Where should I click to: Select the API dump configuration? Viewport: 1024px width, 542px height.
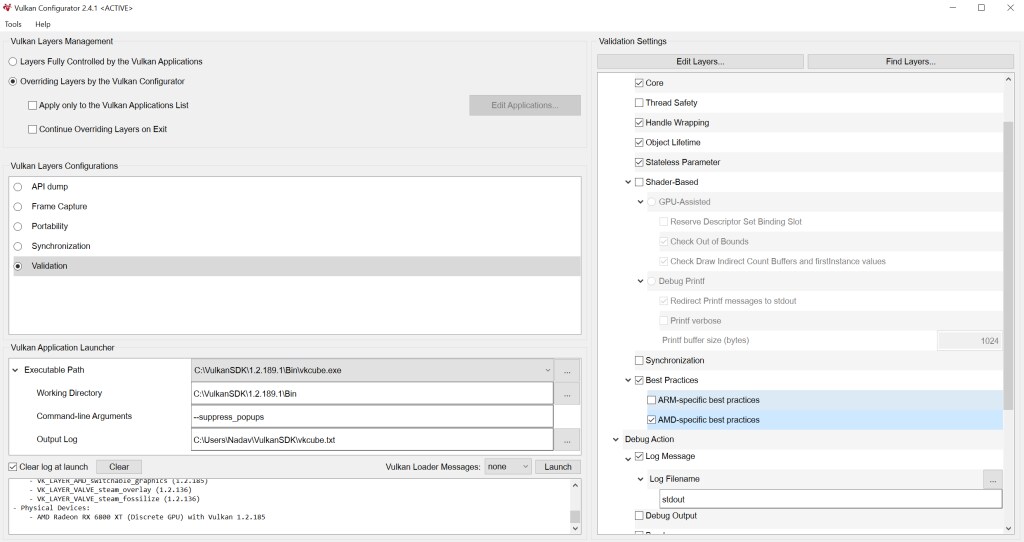click(x=18, y=187)
